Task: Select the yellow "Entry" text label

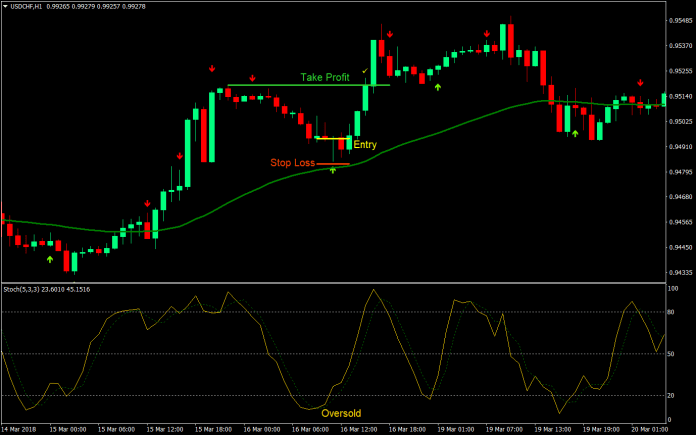Action: 365,145
